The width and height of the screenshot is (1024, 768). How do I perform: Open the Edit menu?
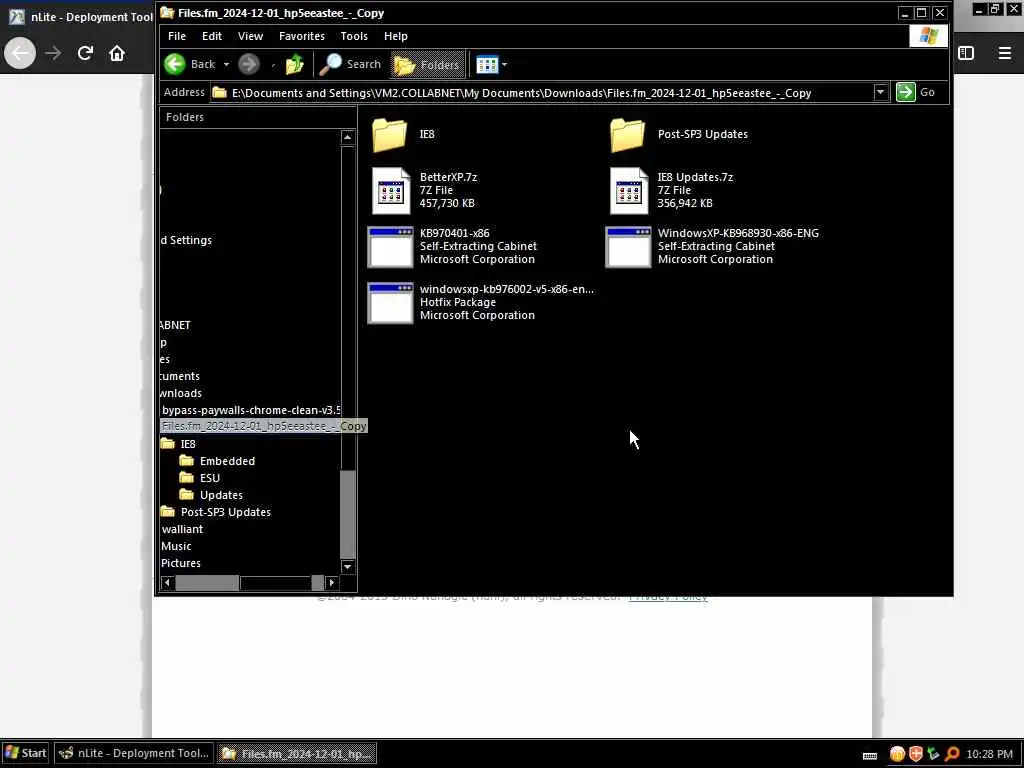pyautogui.click(x=212, y=36)
